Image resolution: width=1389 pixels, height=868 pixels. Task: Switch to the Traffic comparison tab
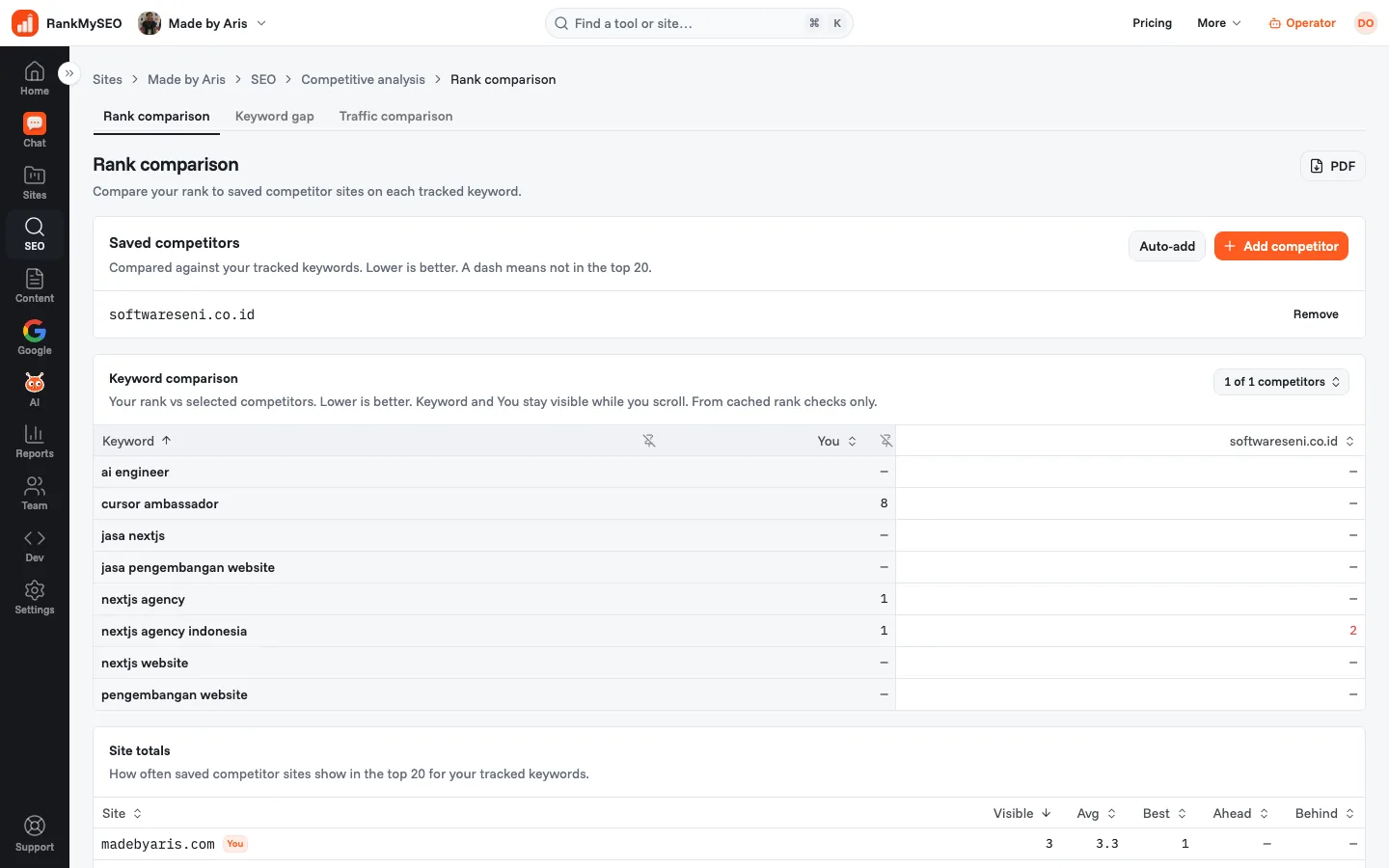coord(395,116)
